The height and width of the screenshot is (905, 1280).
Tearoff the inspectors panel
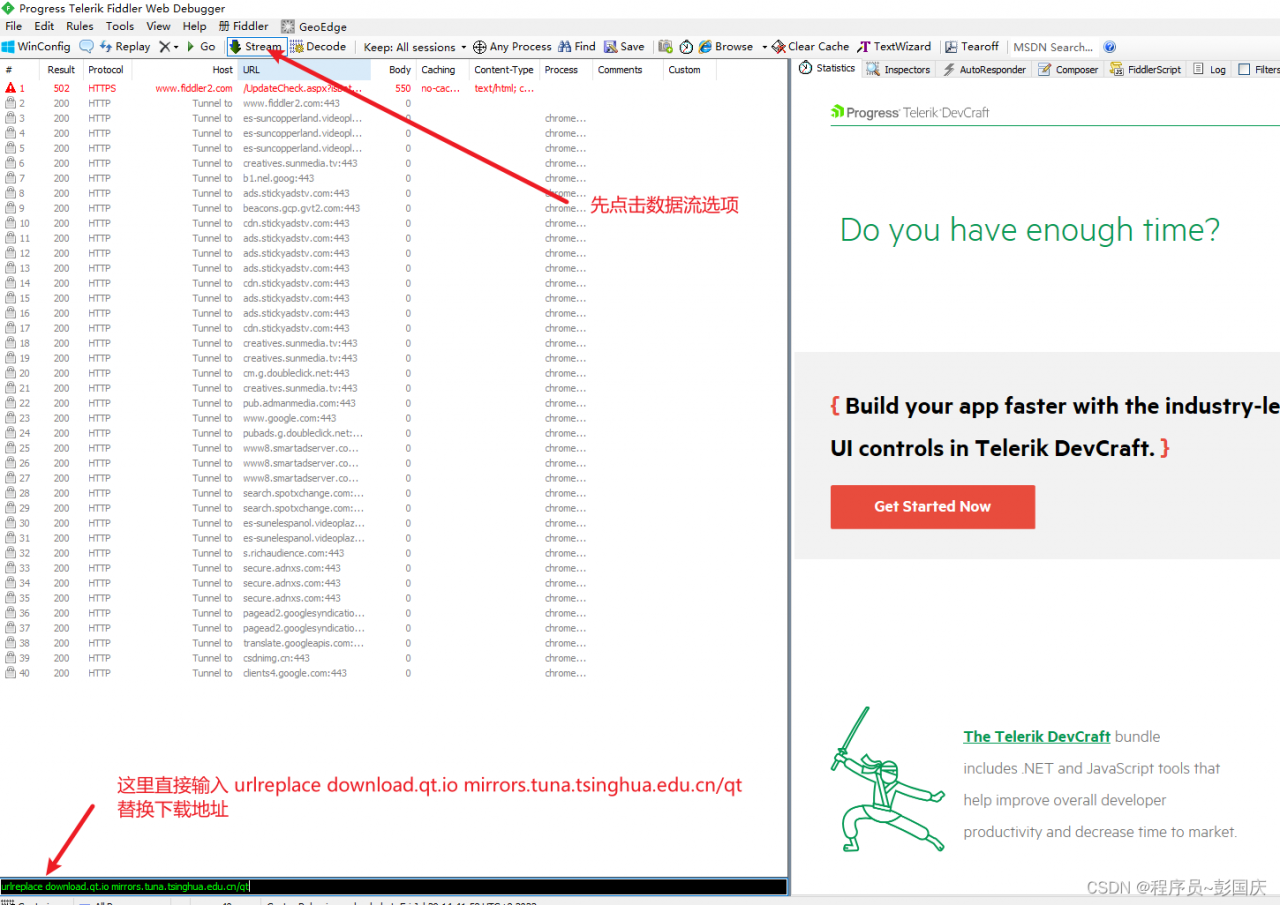coord(972,46)
